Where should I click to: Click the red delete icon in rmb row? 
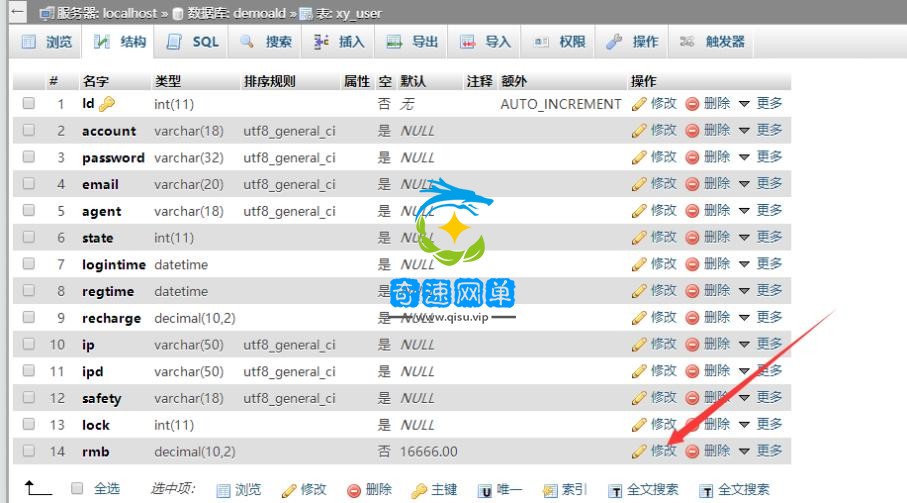(692, 452)
